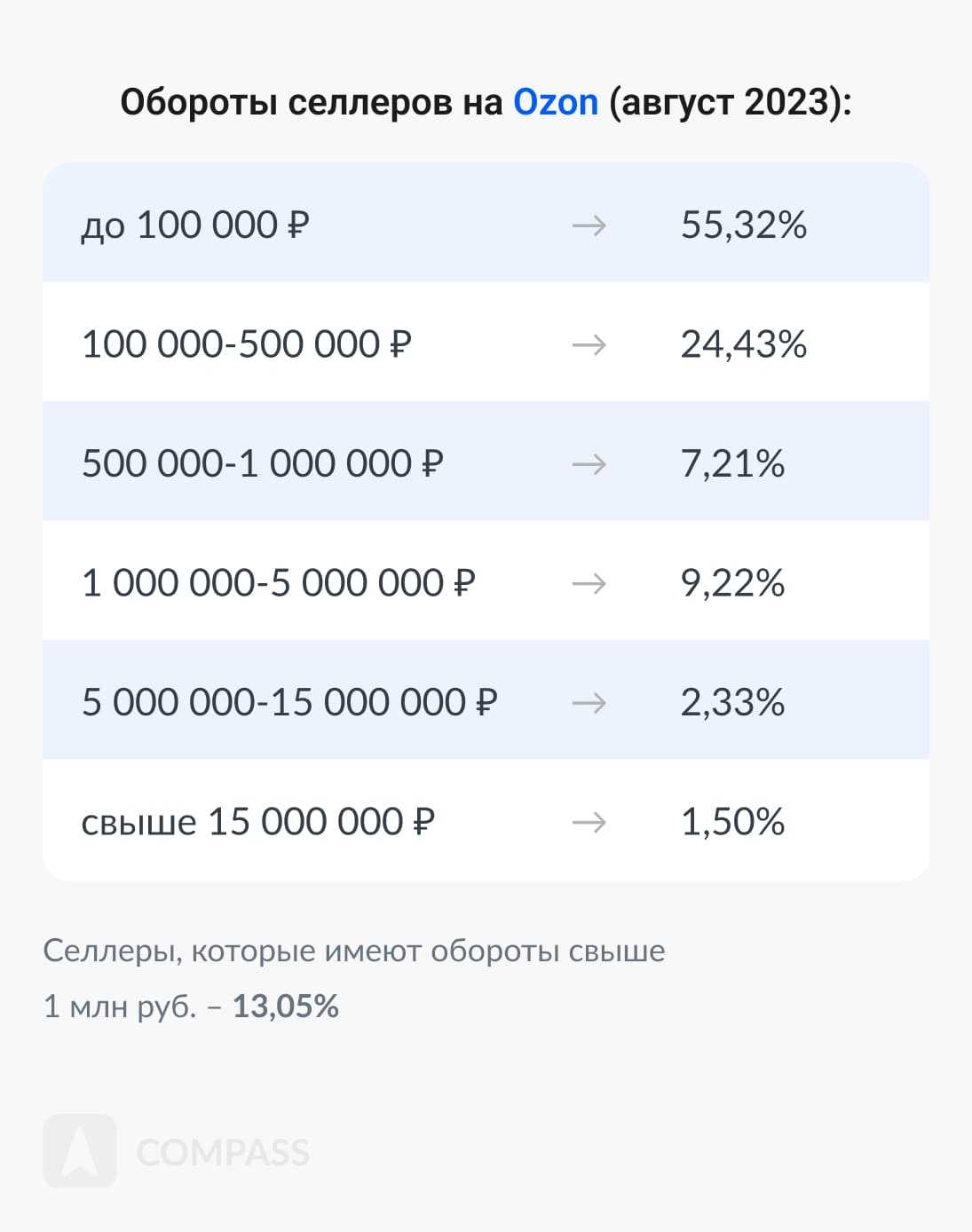Click the arrow beside 1 000 000-5 000 000 ₽

(x=589, y=583)
